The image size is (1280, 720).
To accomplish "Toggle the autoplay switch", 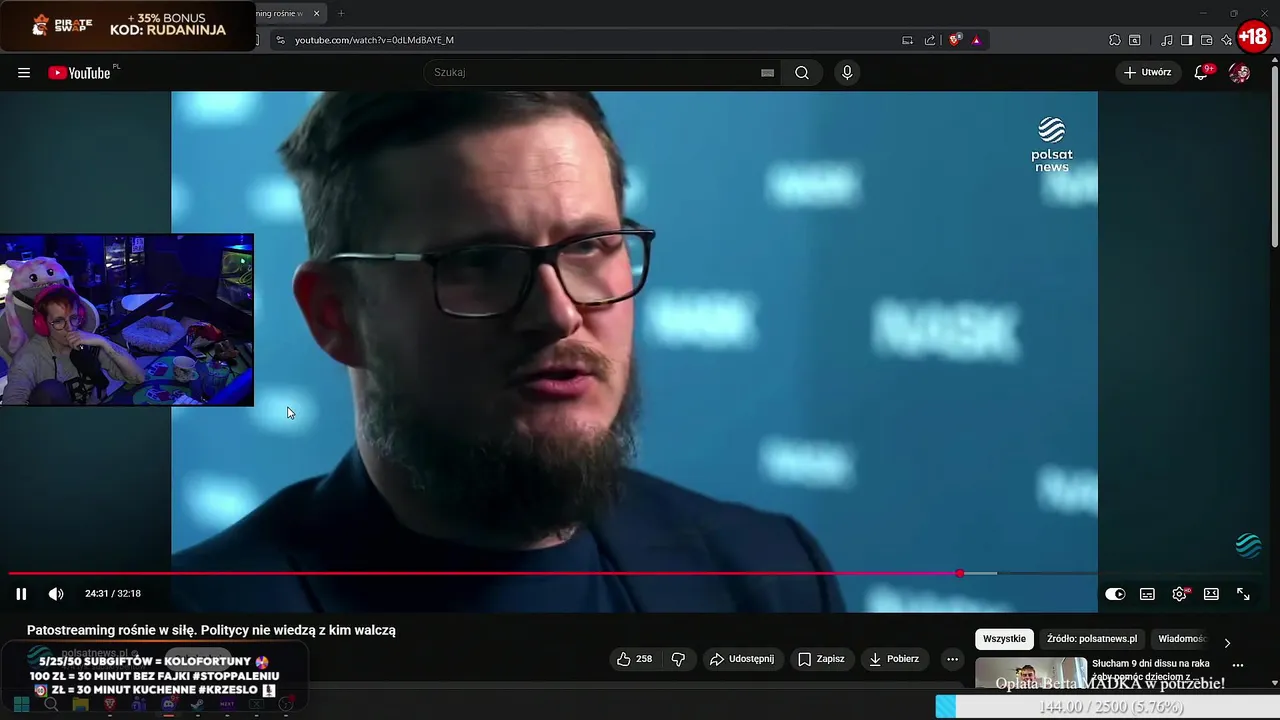I will (x=1115, y=594).
